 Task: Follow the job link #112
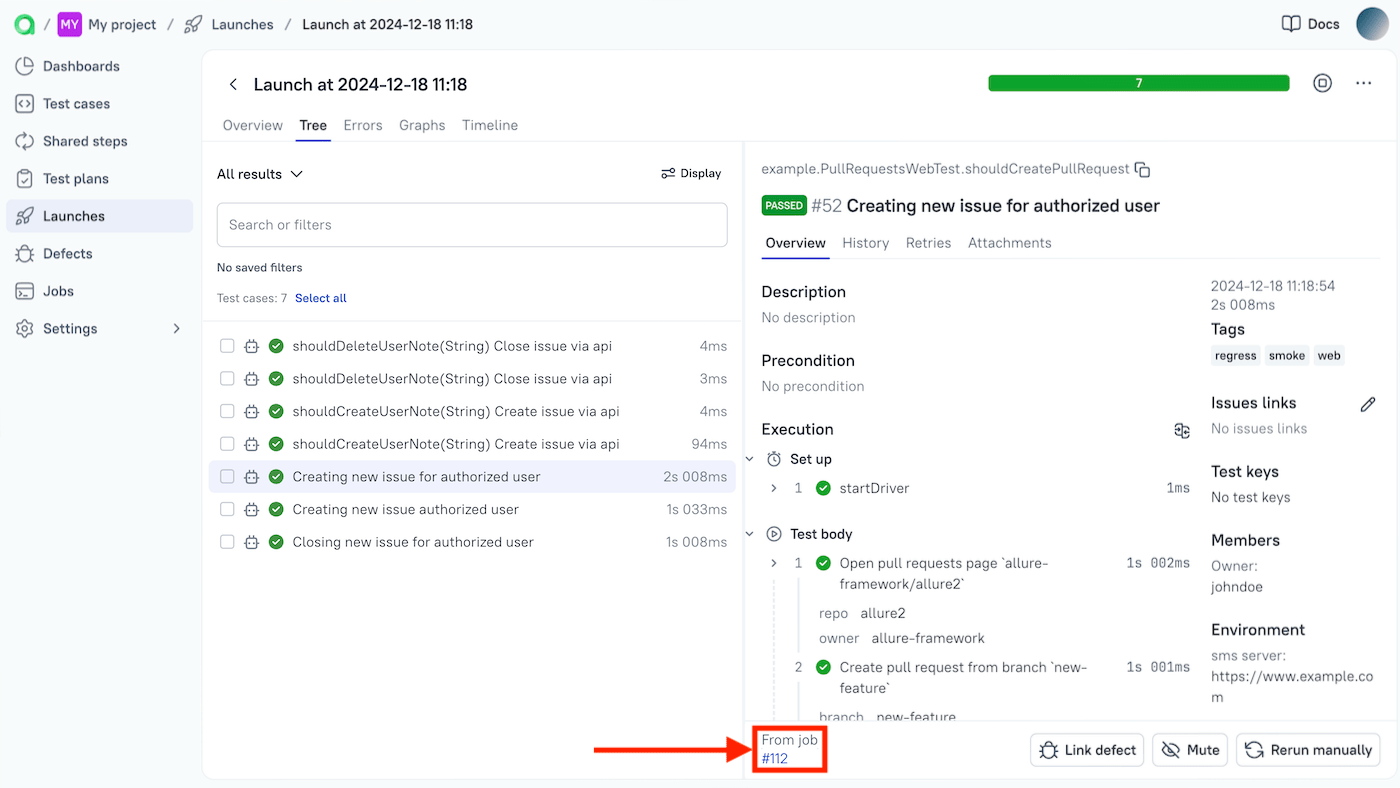tap(774, 759)
